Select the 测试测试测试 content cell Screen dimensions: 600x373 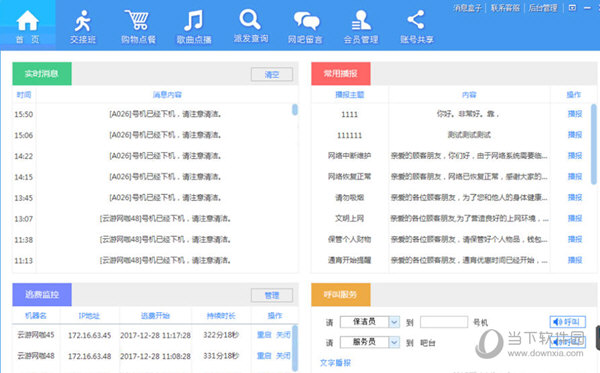tap(469, 135)
